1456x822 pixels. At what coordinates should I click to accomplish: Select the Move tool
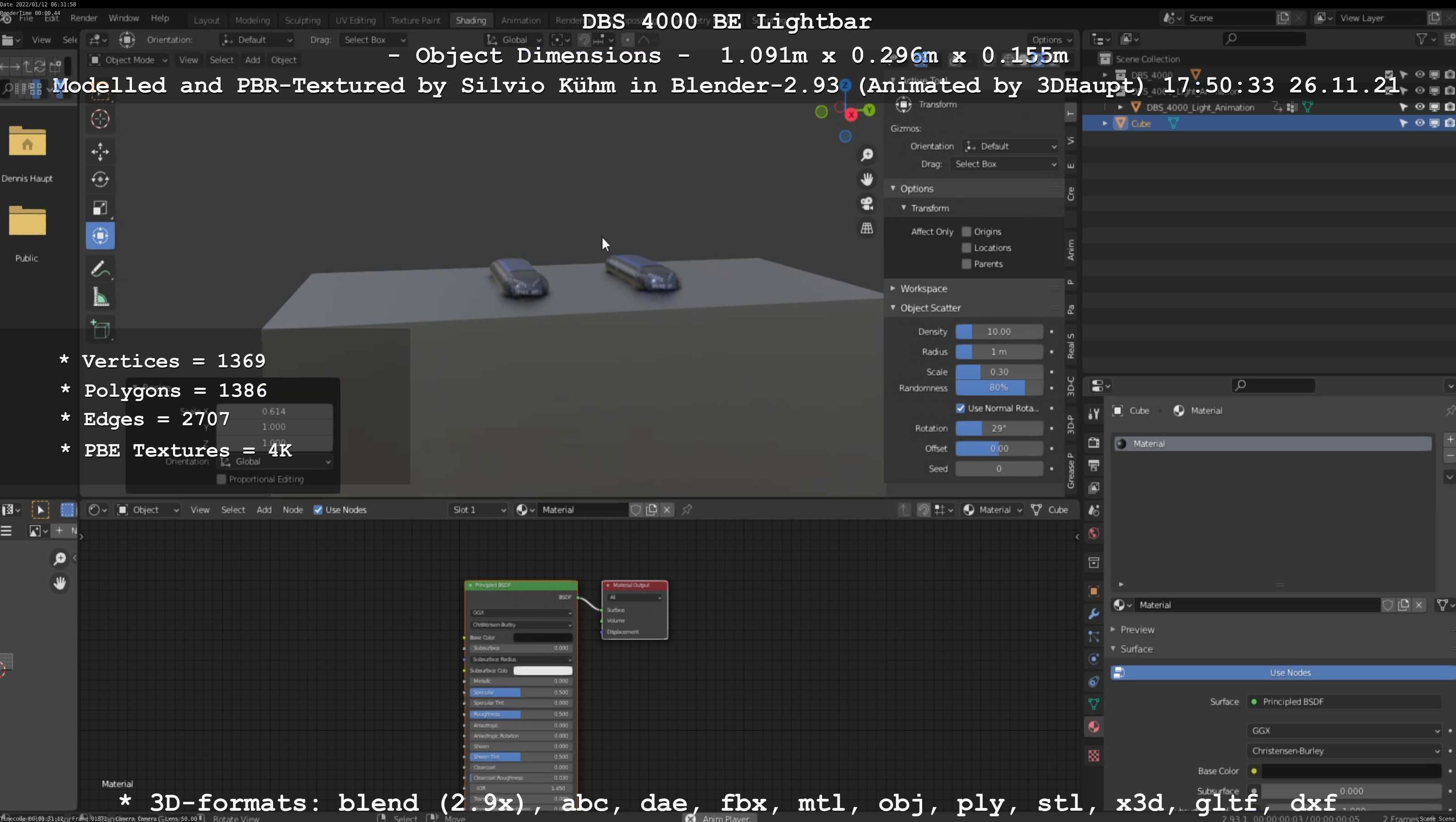pyautogui.click(x=100, y=152)
